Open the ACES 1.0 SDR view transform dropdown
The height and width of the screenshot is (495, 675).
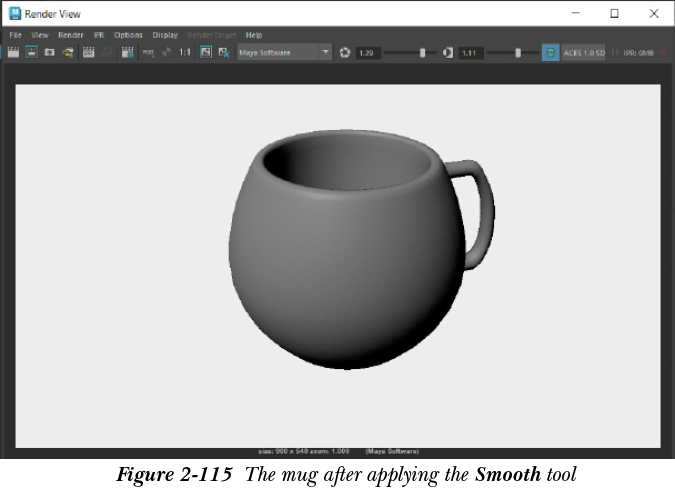[x=583, y=52]
